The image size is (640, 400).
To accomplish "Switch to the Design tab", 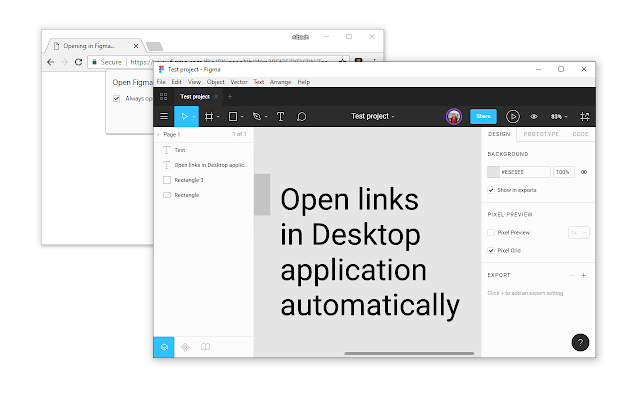I will (499, 134).
